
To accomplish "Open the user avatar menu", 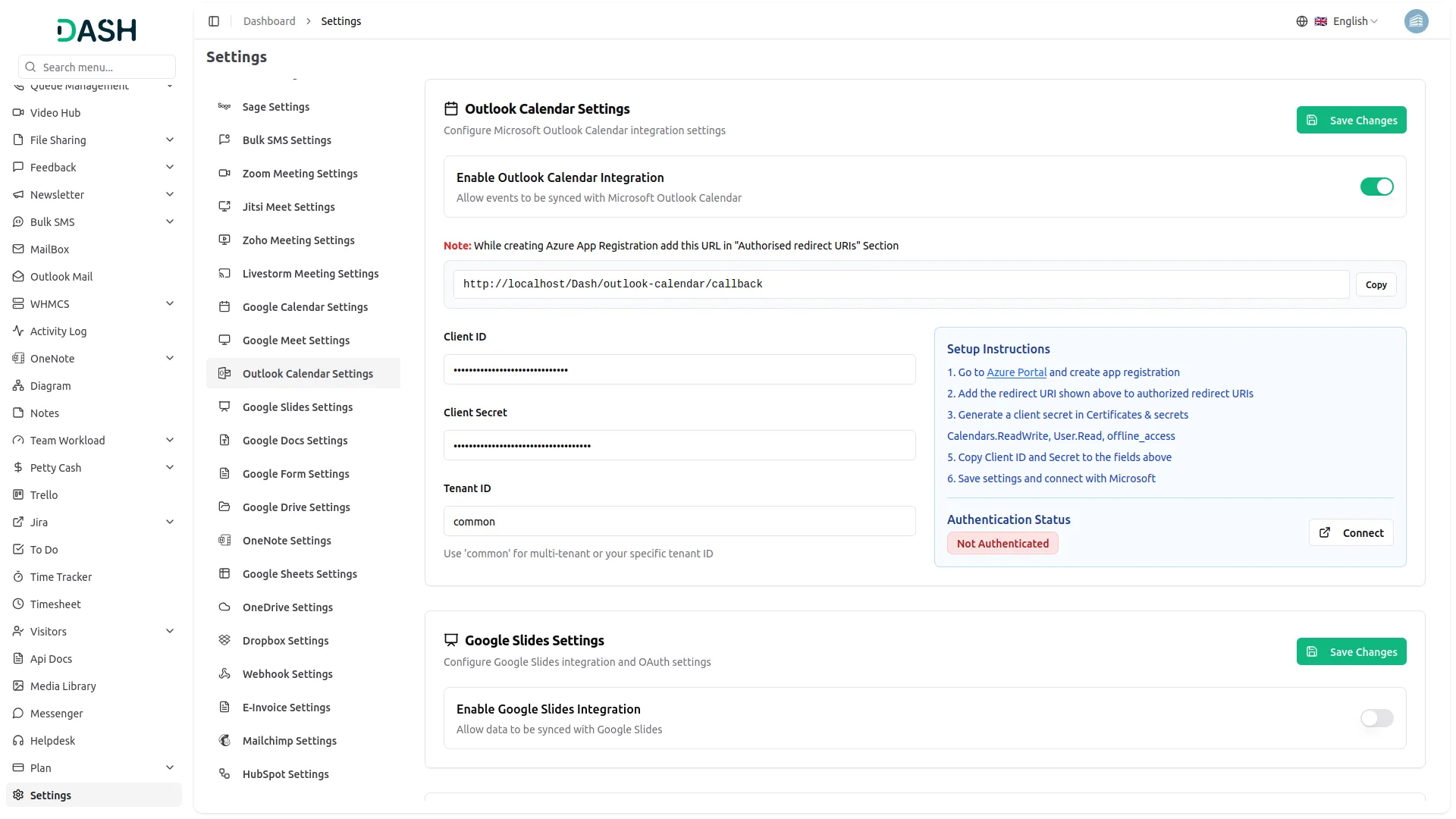I will coord(1416,21).
